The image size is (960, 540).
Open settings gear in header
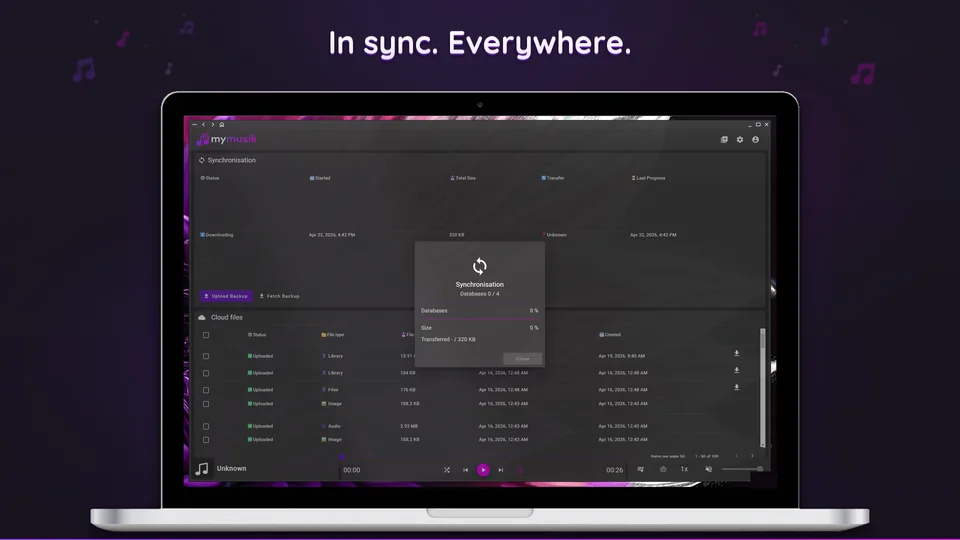tap(740, 140)
